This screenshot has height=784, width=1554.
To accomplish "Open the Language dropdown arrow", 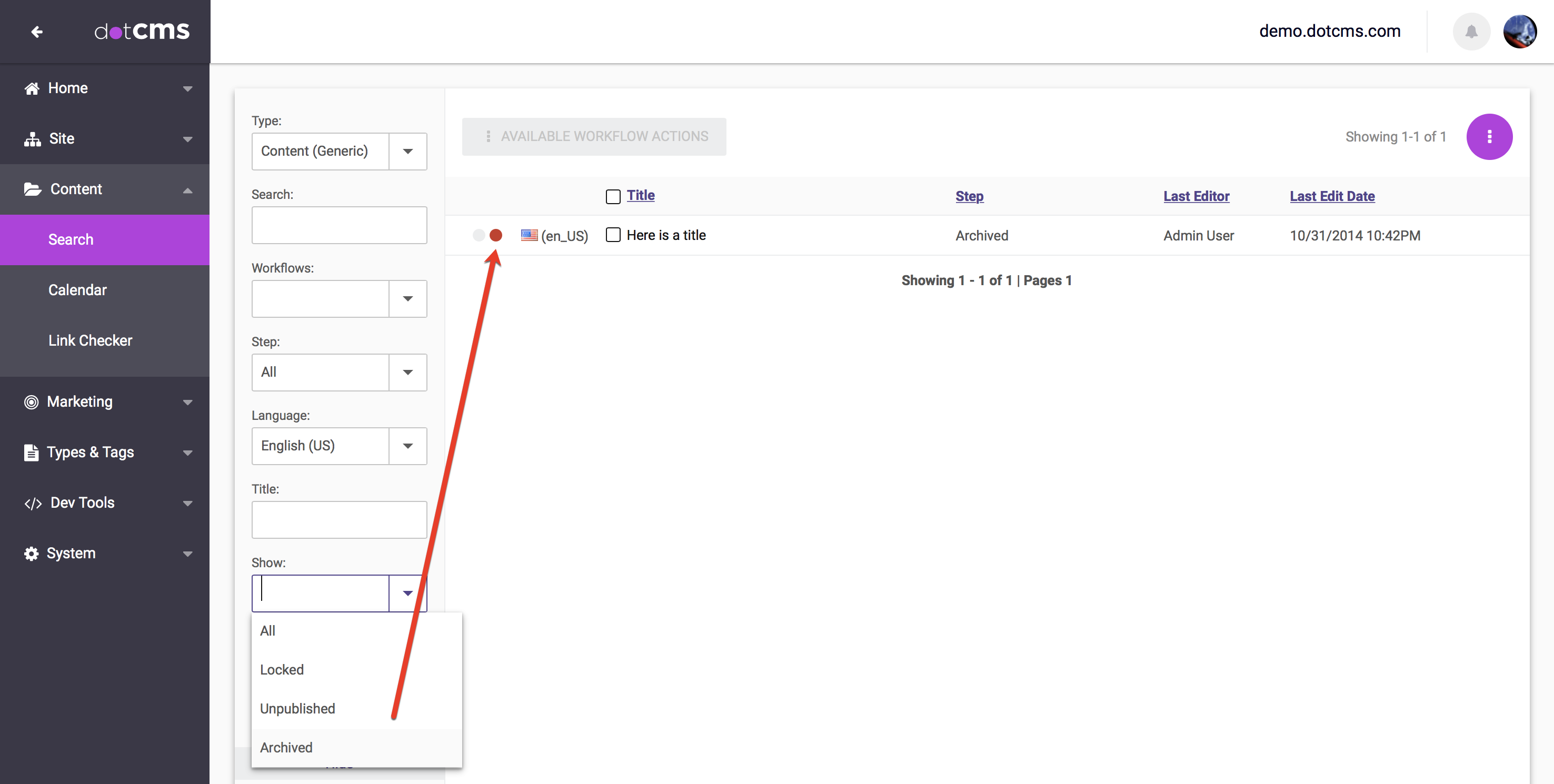I will point(408,446).
